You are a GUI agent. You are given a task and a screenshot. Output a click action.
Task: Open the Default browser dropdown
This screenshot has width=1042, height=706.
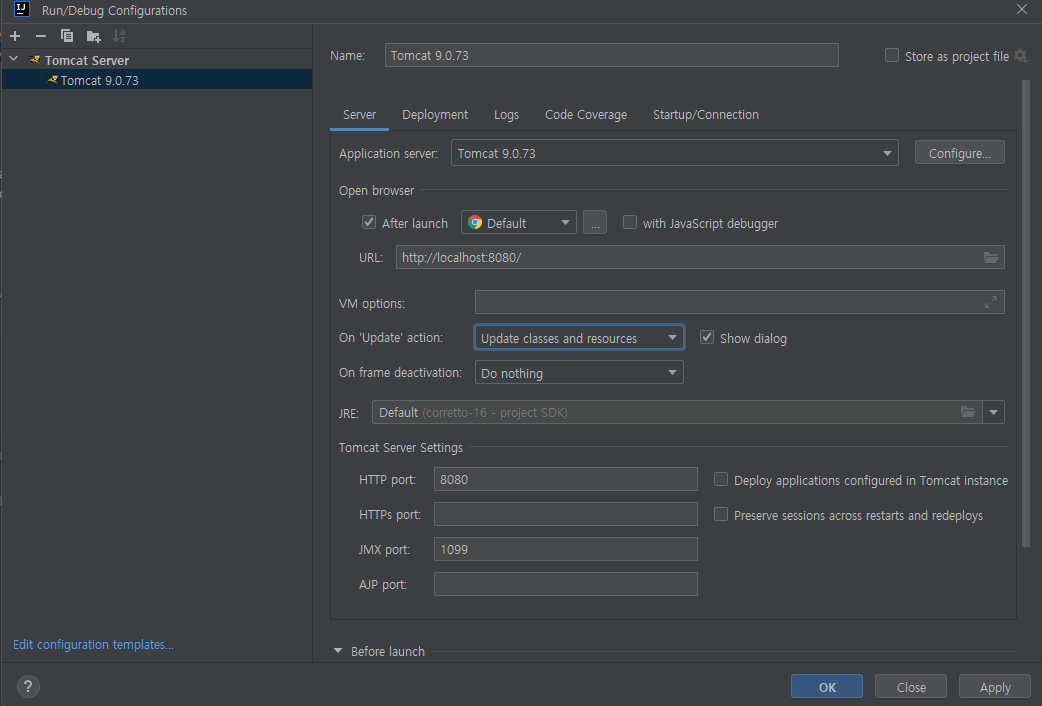point(518,223)
